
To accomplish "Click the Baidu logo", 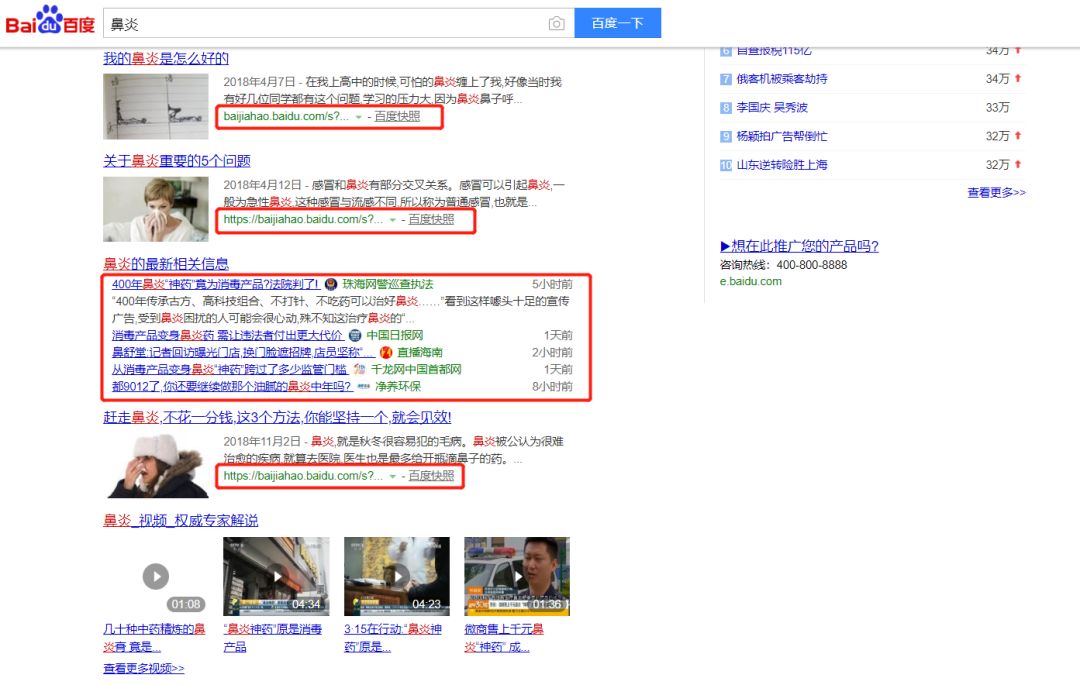I will point(50,21).
